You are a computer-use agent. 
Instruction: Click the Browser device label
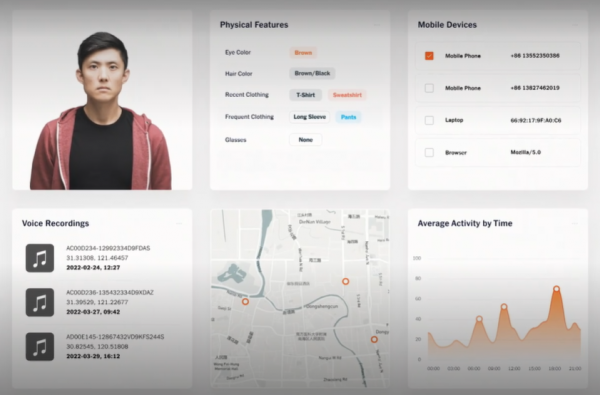[456, 152]
